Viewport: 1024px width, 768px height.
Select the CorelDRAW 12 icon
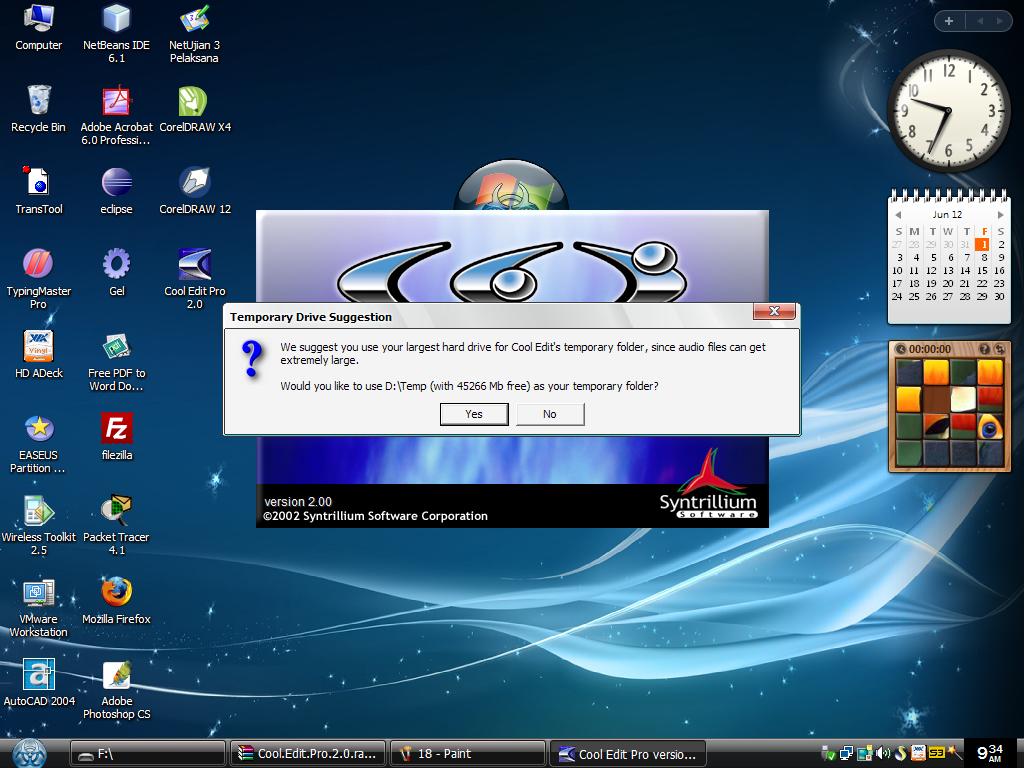coord(195,191)
